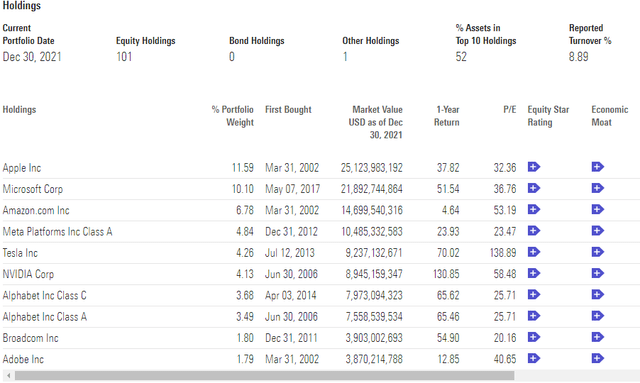640x383 pixels.
Task: Click Adobe Inc Economic Moat icon
Action: pos(597,358)
